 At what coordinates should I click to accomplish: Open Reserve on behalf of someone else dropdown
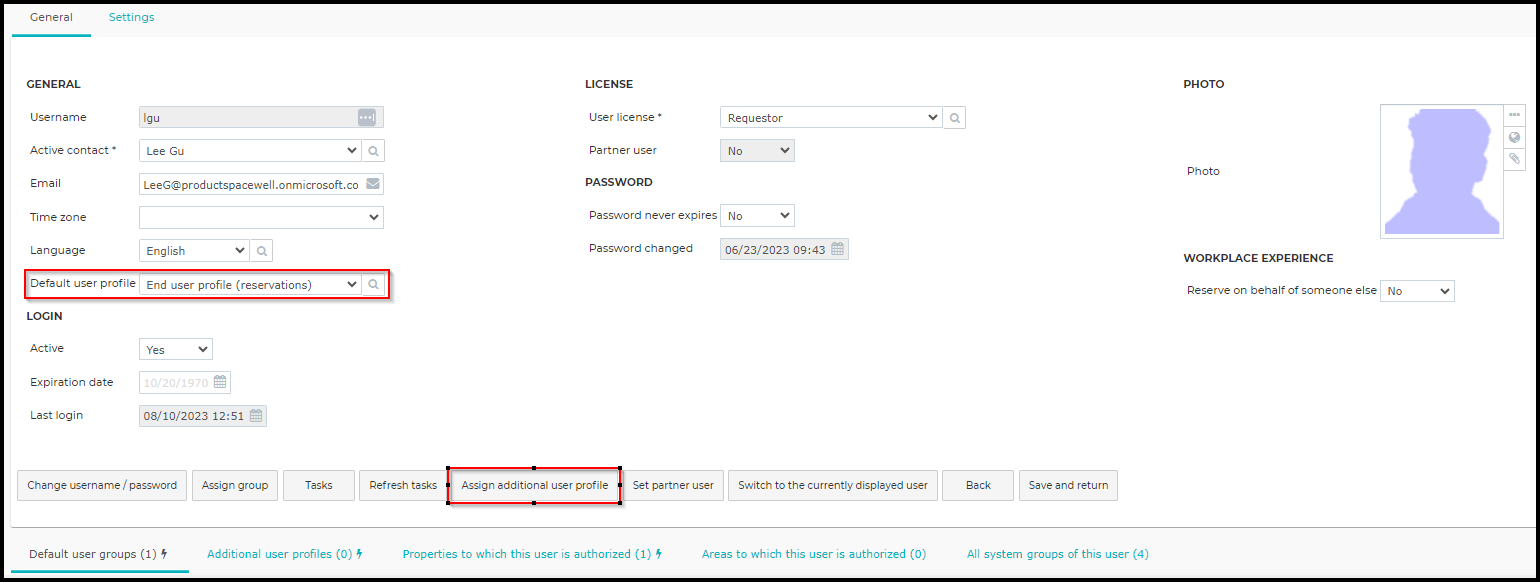coord(1417,291)
